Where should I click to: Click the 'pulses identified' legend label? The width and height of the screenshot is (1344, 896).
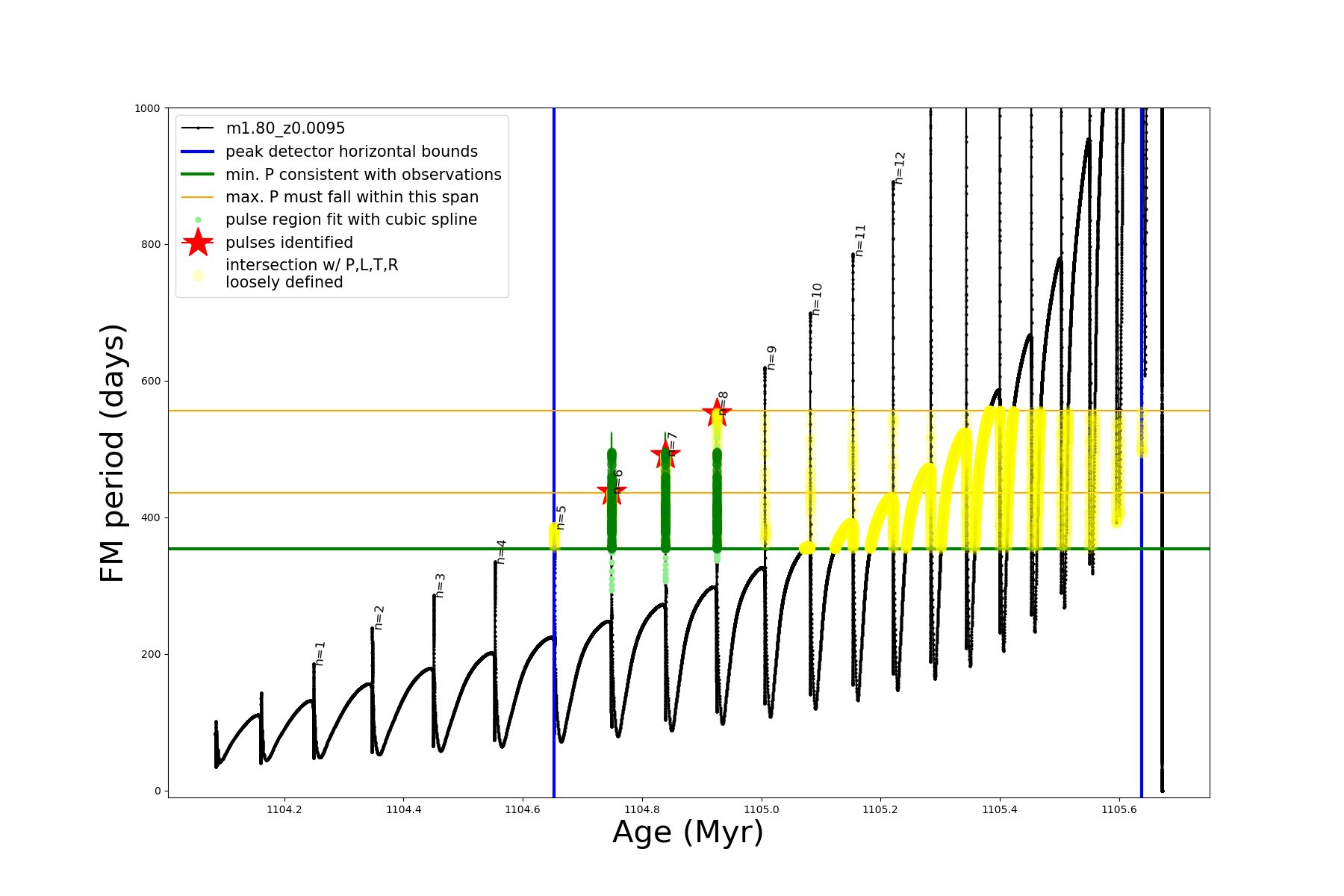pos(289,243)
